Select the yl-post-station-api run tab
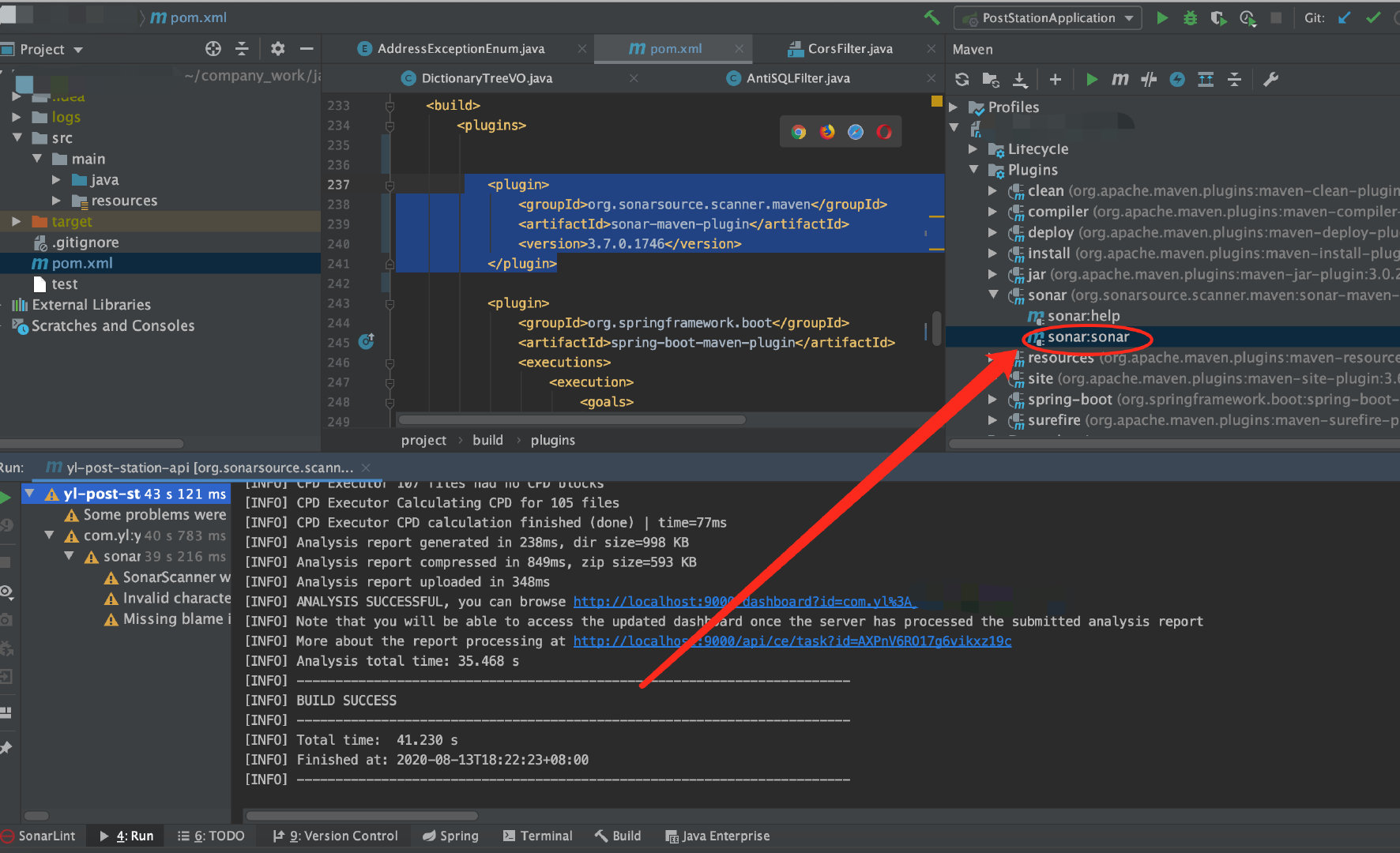The height and width of the screenshot is (853, 1400). click(209, 468)
